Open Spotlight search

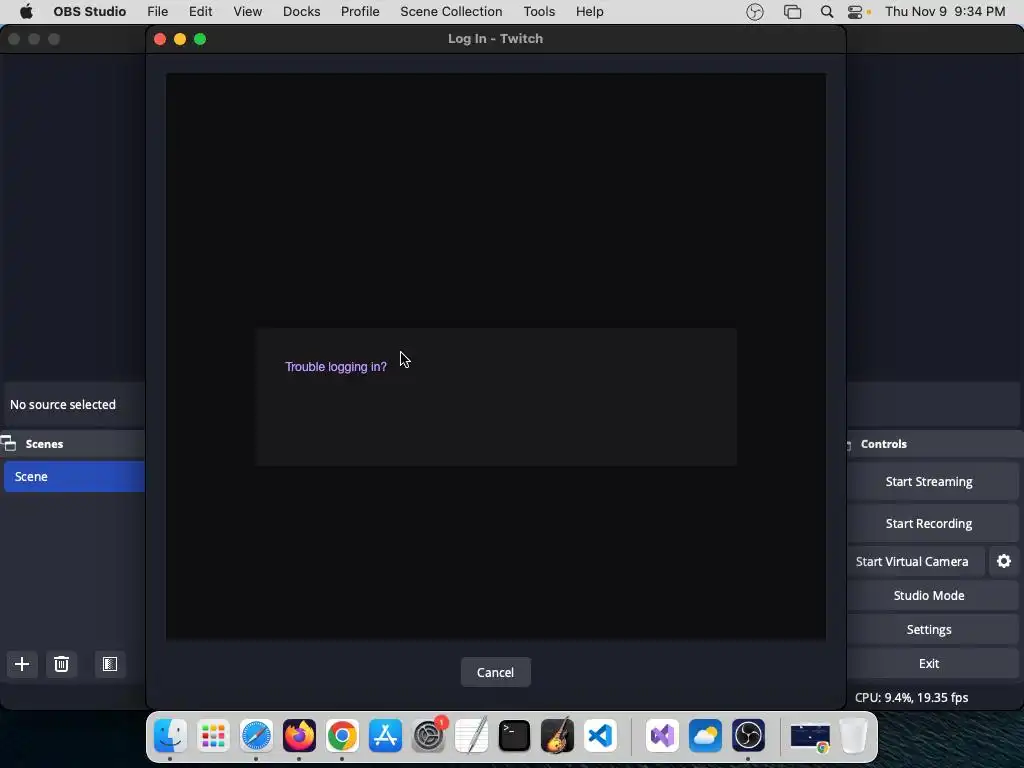pyautogui.click(x=827, y=12)
